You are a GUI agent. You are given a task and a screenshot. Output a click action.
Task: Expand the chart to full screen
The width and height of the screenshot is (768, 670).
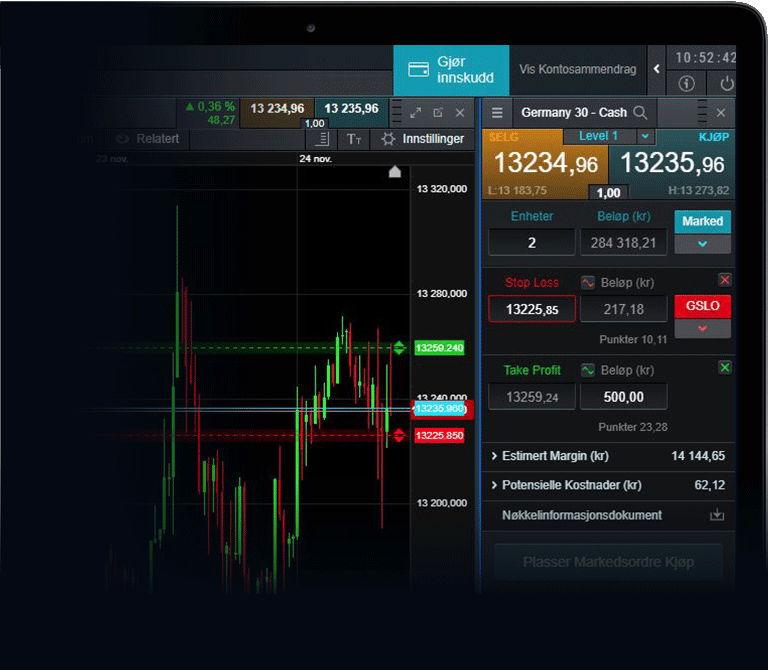pyautogui.click(x=416, y=113)
